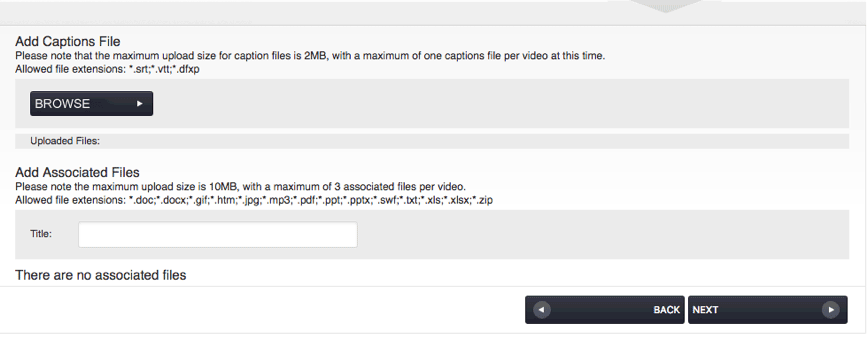Click the Add Associated Files heading

pos(78,172)
